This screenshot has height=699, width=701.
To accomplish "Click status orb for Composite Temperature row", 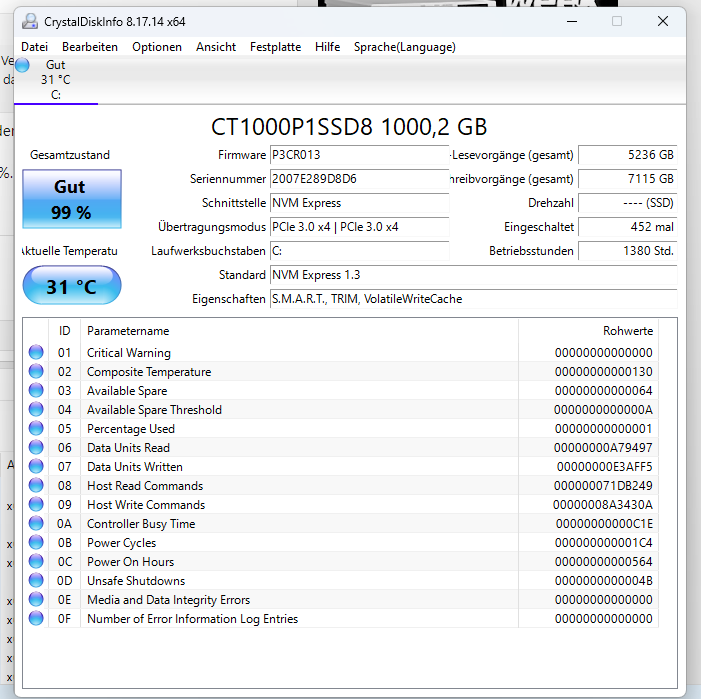I will click(36, 371).
